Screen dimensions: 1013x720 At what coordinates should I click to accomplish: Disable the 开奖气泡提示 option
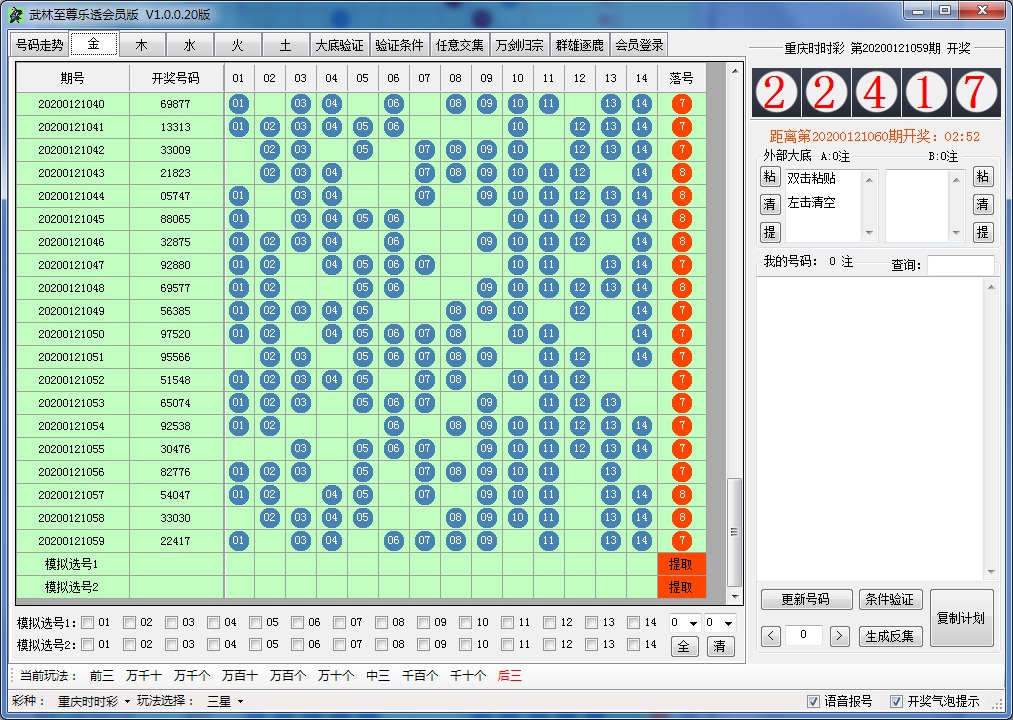(897, 702)
